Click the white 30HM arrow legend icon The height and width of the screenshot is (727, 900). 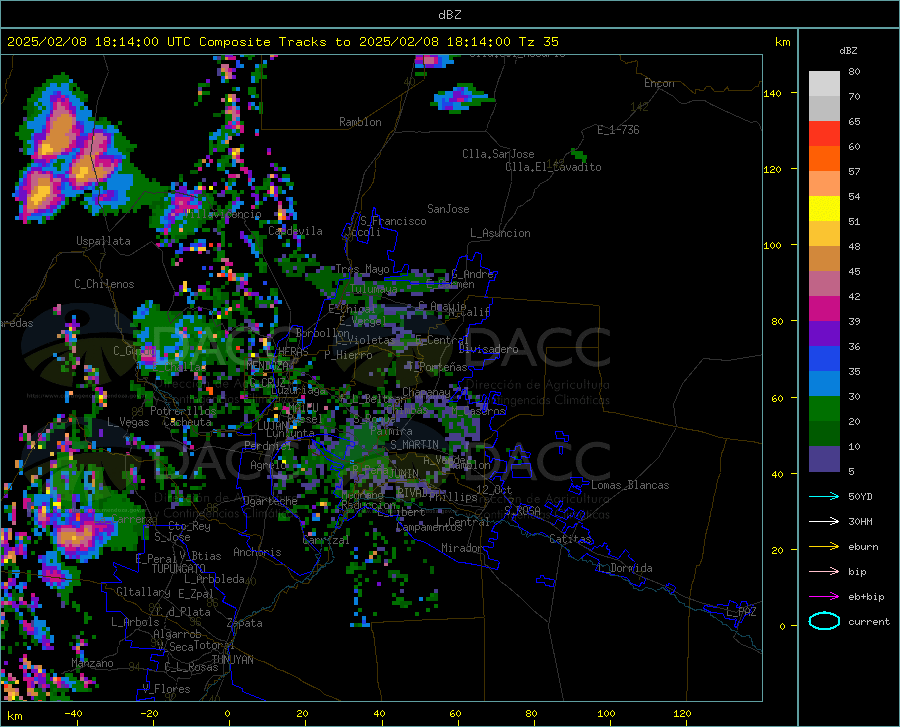(x=824, y=522)
